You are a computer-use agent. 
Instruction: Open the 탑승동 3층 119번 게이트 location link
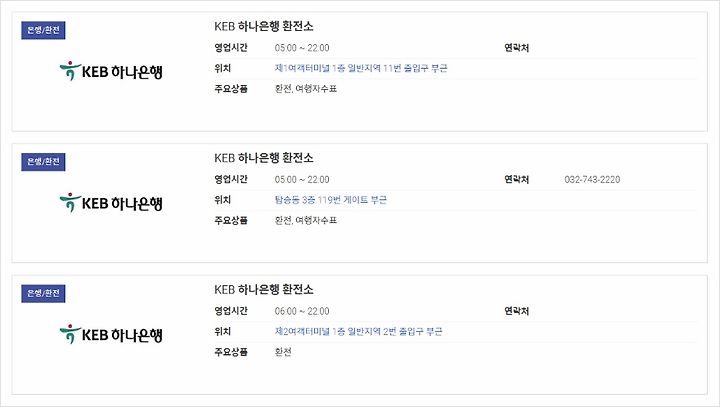(331, 200)
